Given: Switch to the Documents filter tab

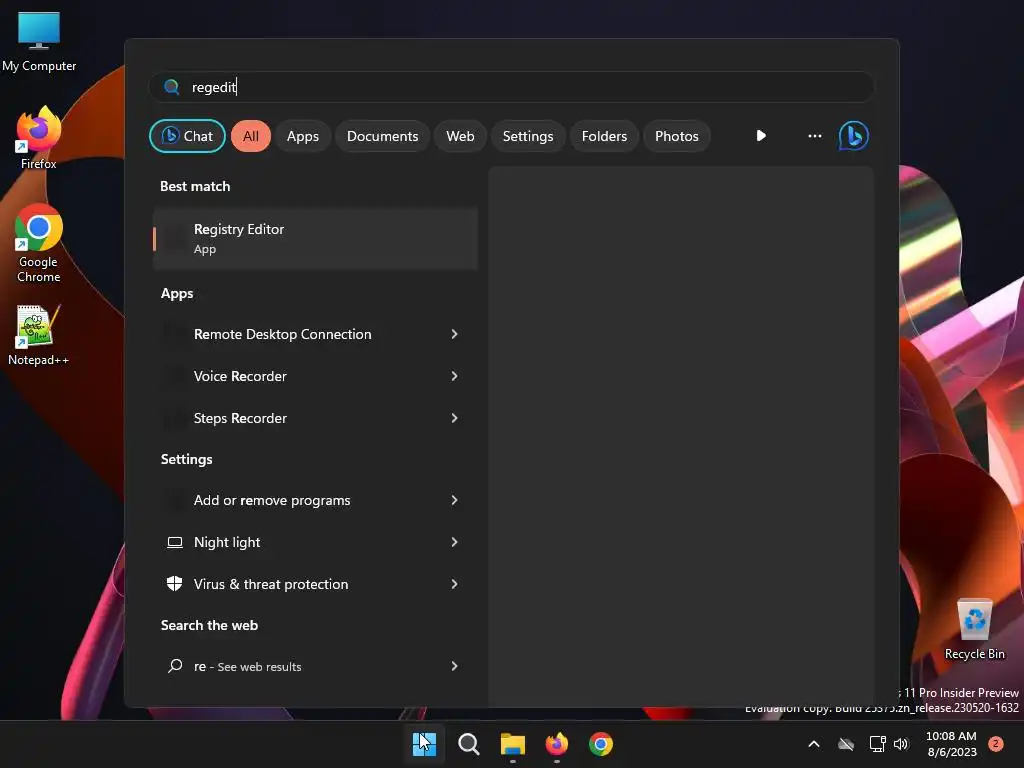Looking at the screenshot, I should coord(382,136).
